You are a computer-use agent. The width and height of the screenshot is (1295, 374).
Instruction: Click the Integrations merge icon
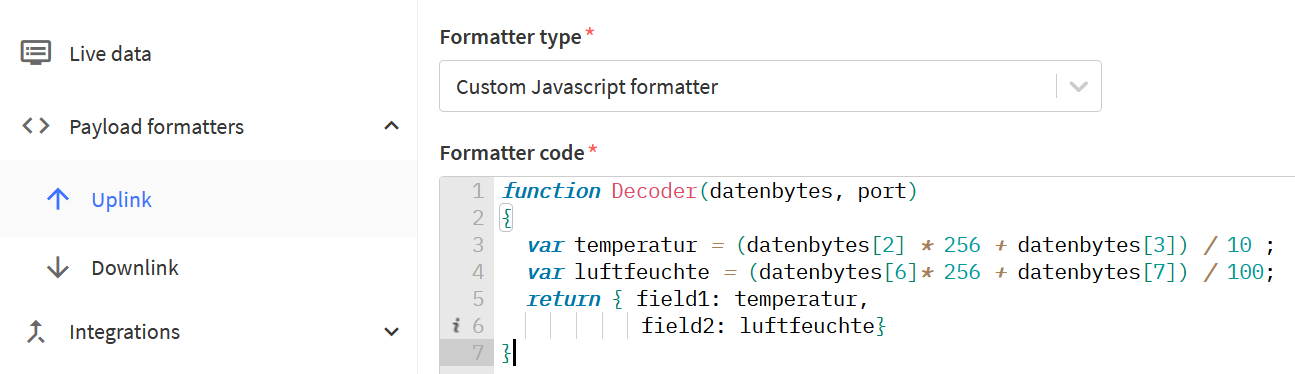[36, 332]
